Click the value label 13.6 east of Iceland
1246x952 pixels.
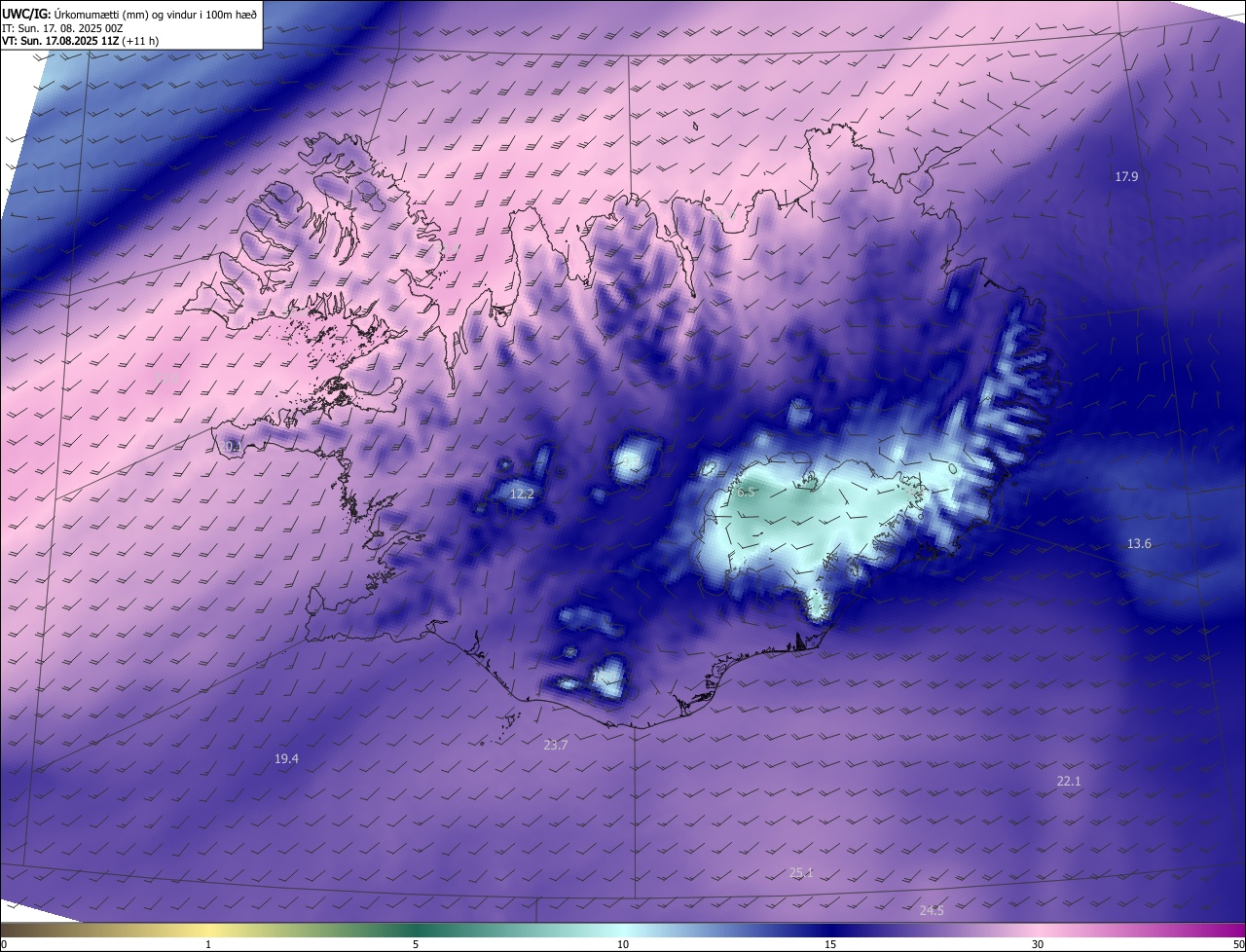pyautogui.click(x=1139, y=543)
